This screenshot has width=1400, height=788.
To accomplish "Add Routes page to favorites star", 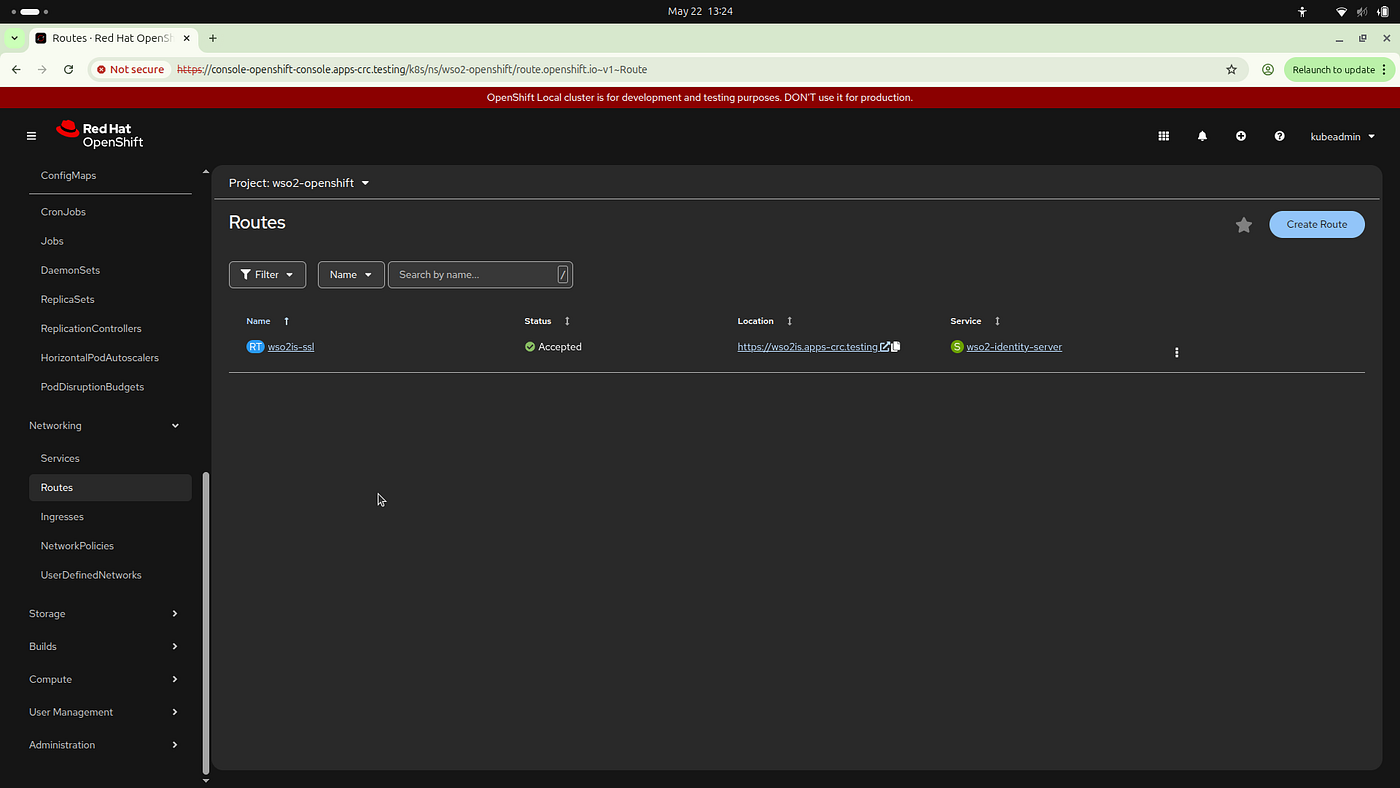I will click(x=1244, y=225).
